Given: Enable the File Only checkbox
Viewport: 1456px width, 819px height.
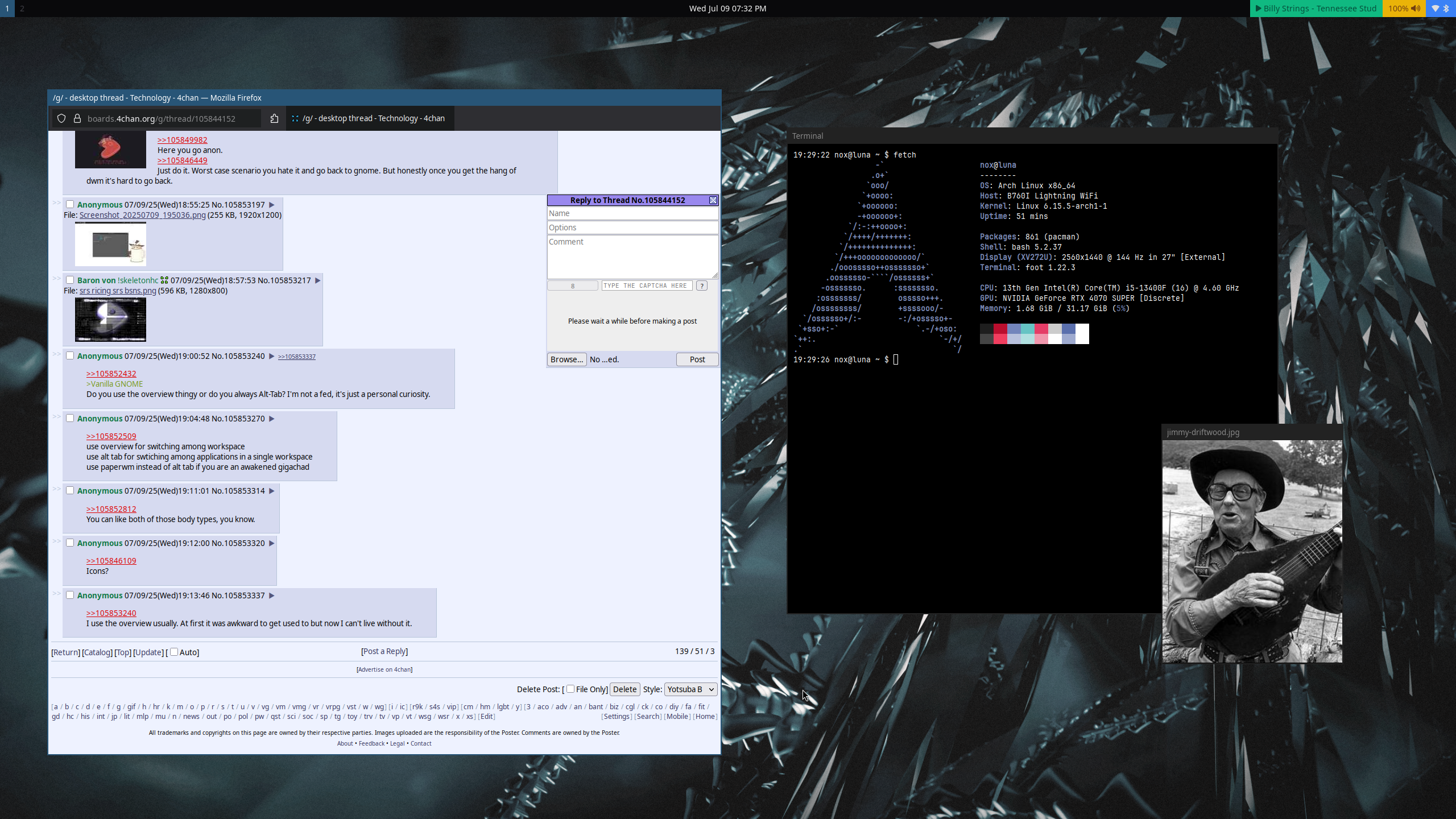Looking at the screenshot, I should click(x=570, y=689).
